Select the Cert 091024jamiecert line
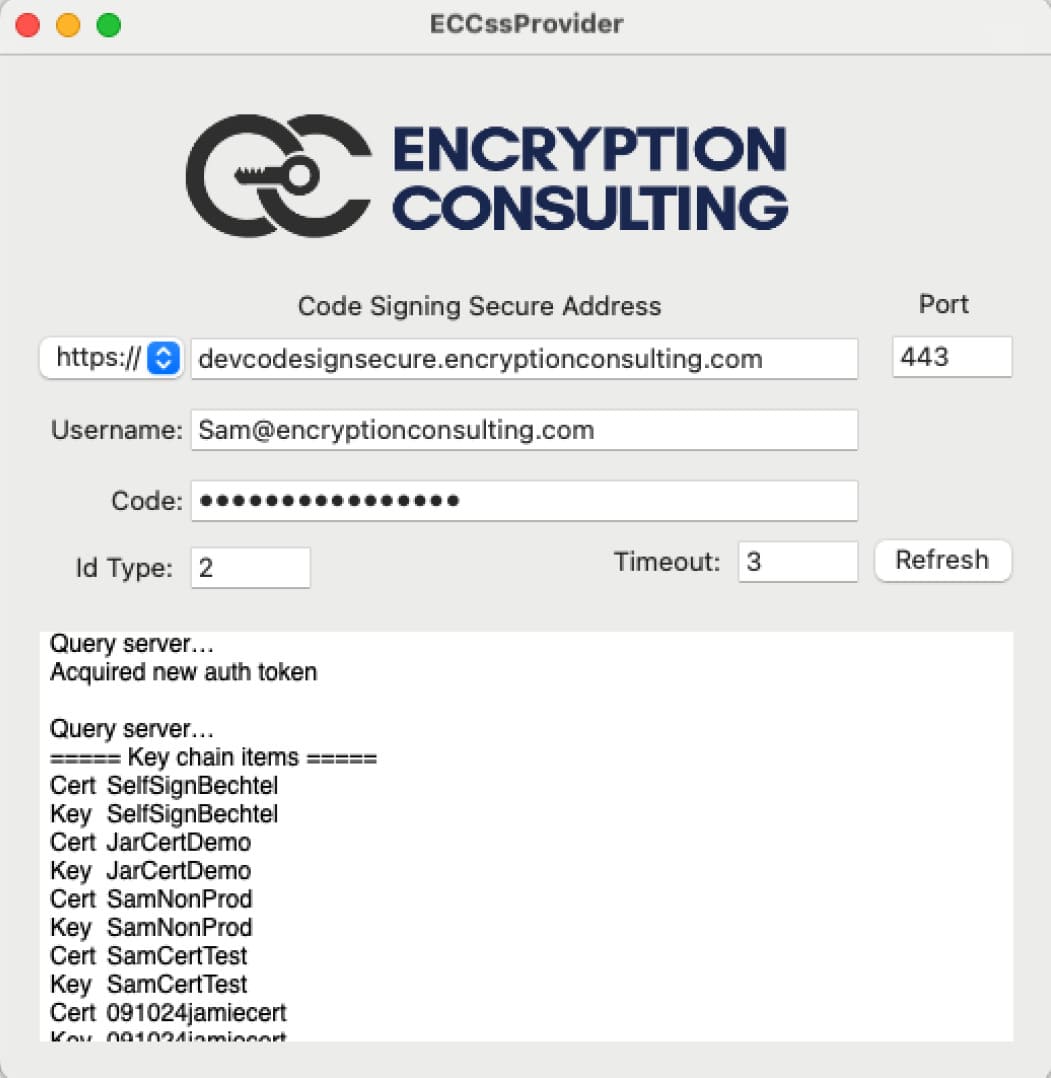Screen dimensions: 1051x1078 (168, 1012)
